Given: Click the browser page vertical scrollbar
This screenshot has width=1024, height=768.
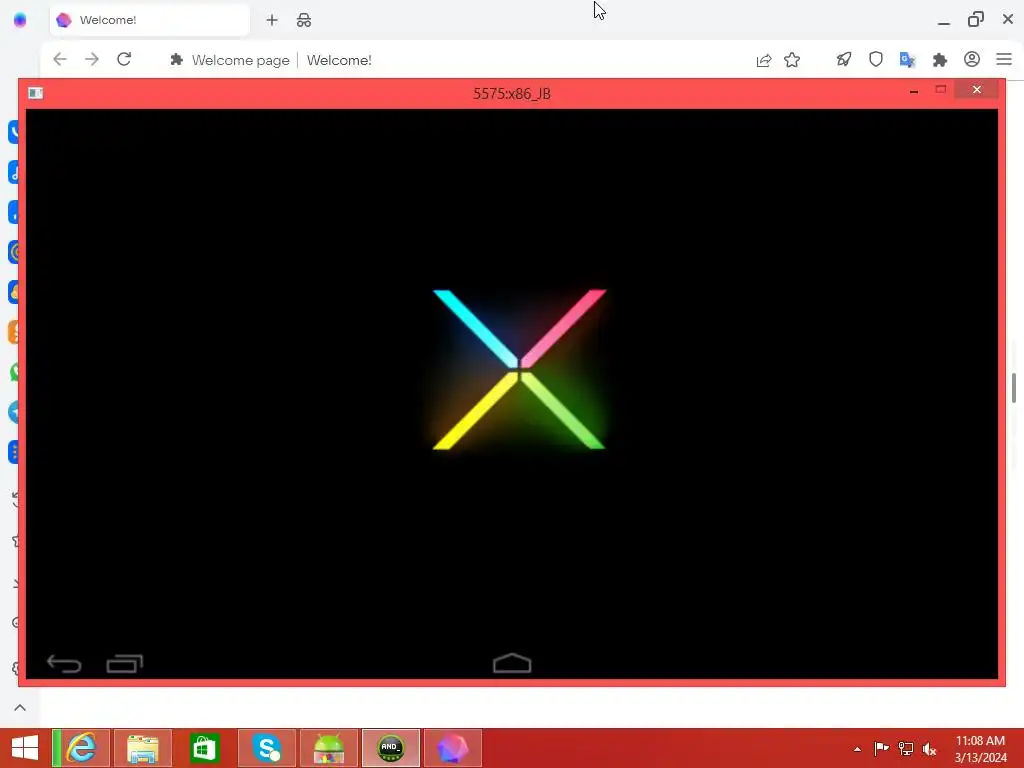Looking at the screenshot, I should click(1014, 388).
